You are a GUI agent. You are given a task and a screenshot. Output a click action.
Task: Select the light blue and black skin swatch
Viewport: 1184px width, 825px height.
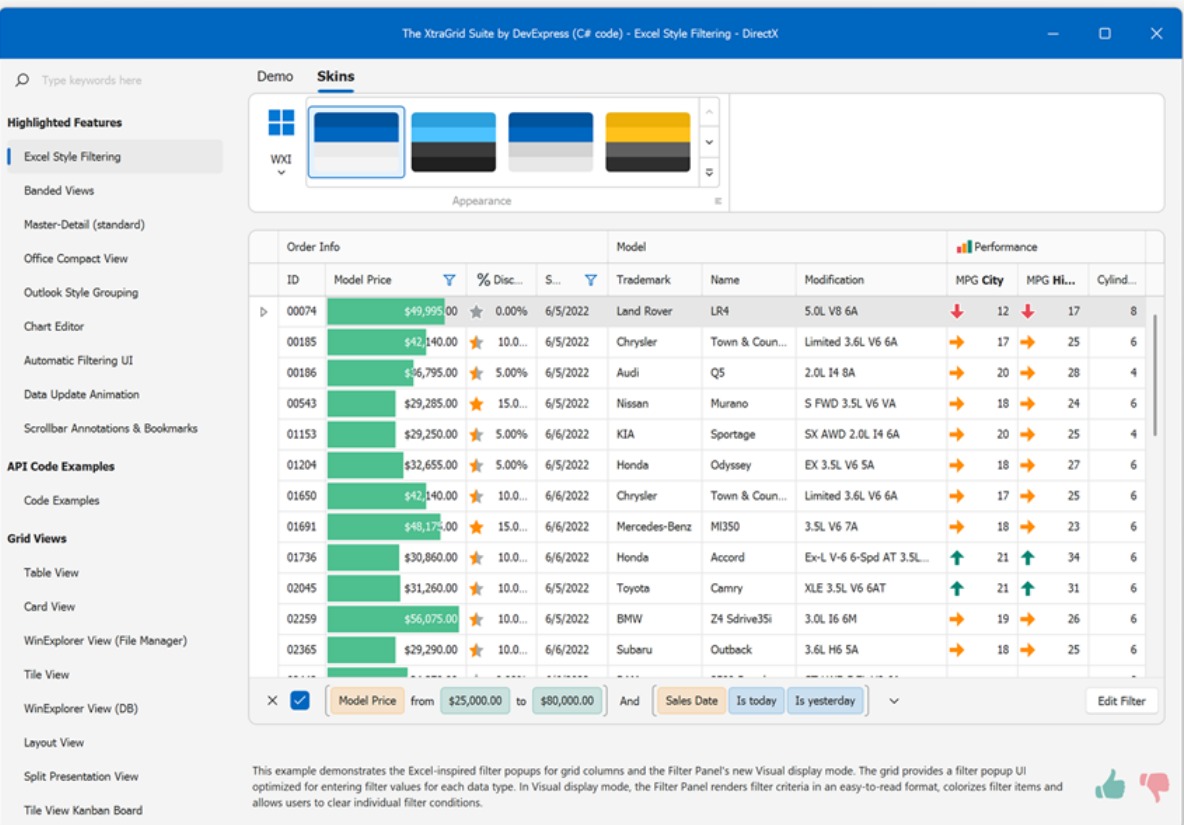point(454,142)
